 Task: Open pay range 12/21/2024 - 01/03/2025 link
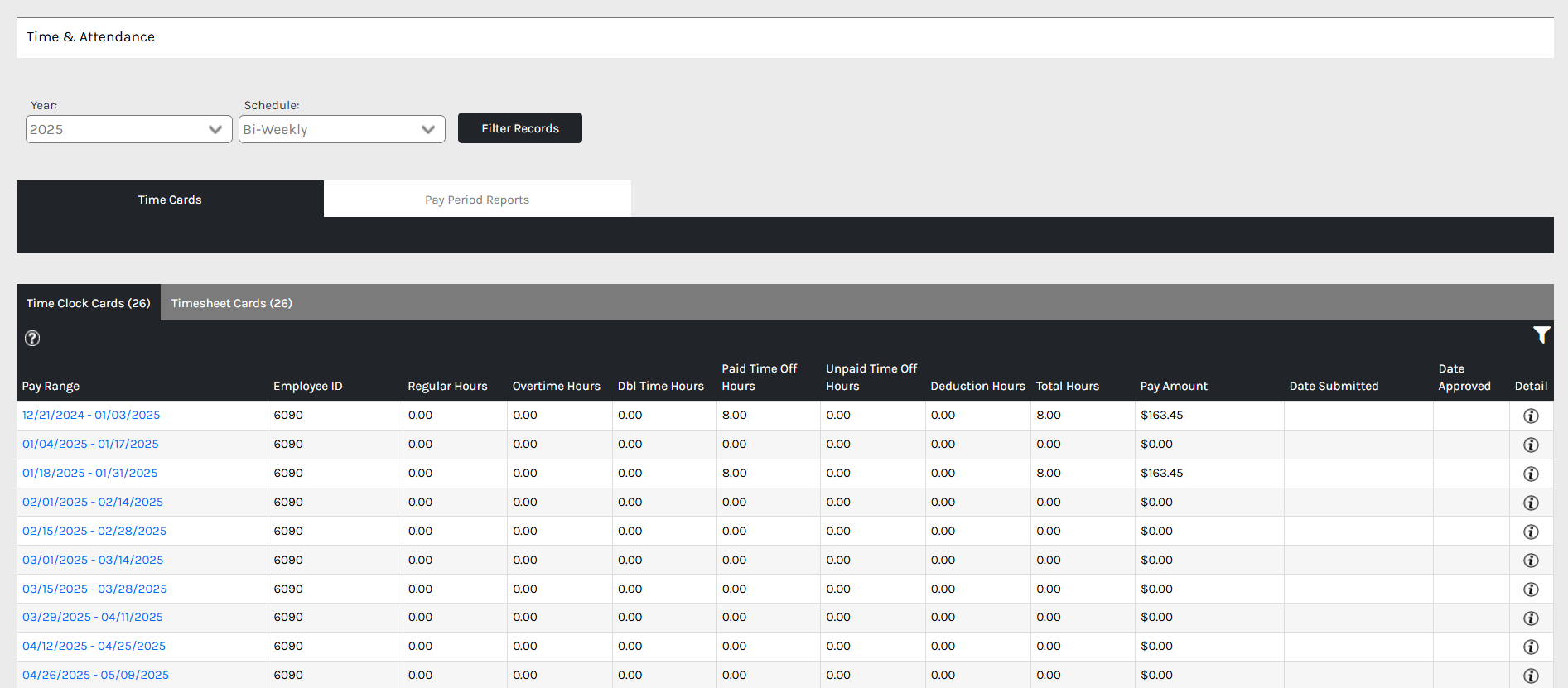(91, 415)
